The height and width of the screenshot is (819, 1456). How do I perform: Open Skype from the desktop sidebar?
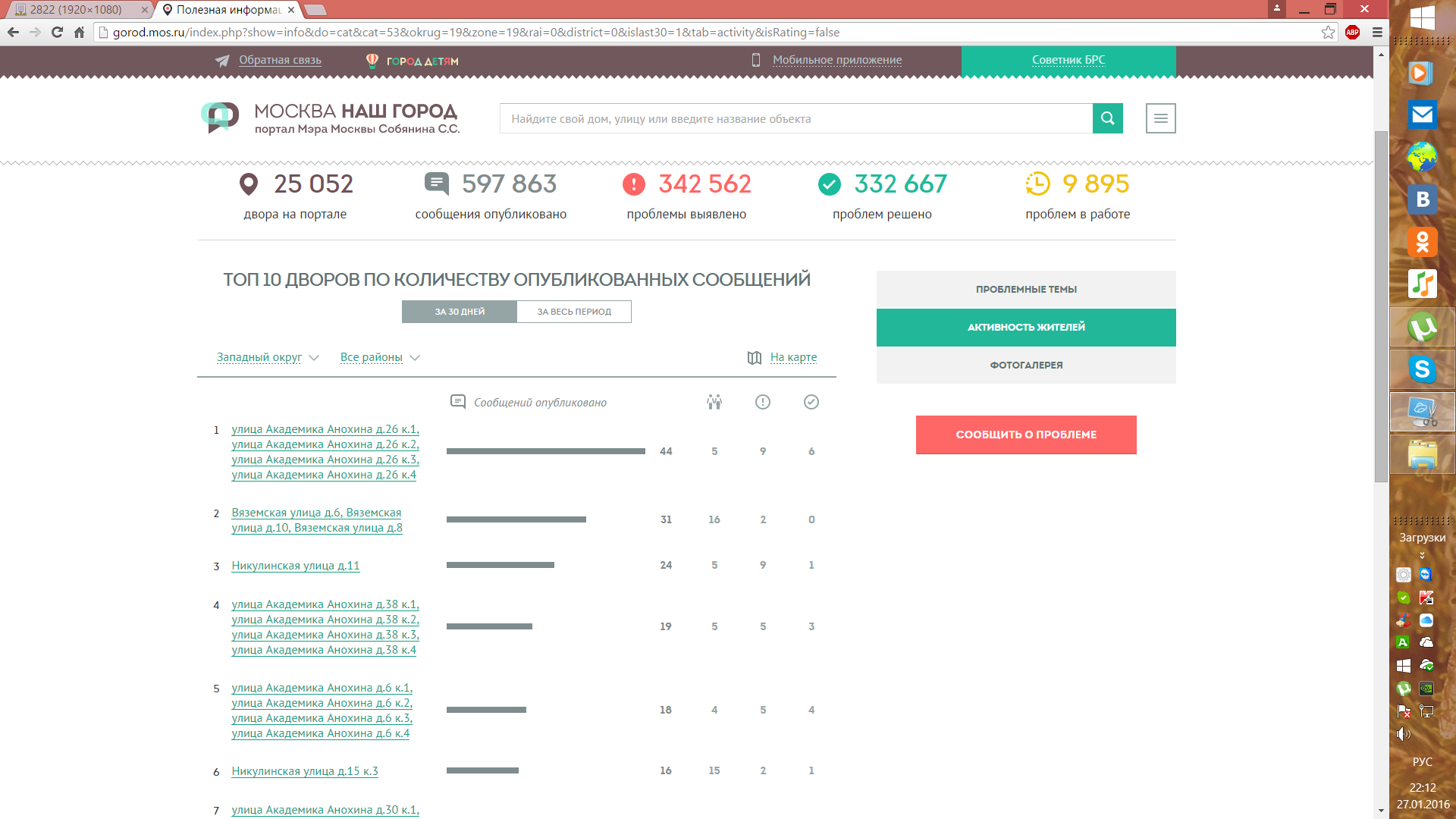point(1422,369)
